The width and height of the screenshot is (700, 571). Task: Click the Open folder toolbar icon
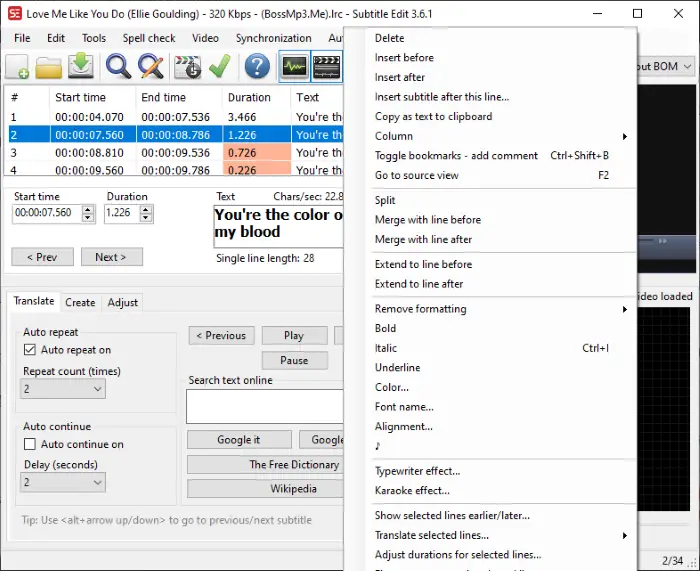point(49,67)
